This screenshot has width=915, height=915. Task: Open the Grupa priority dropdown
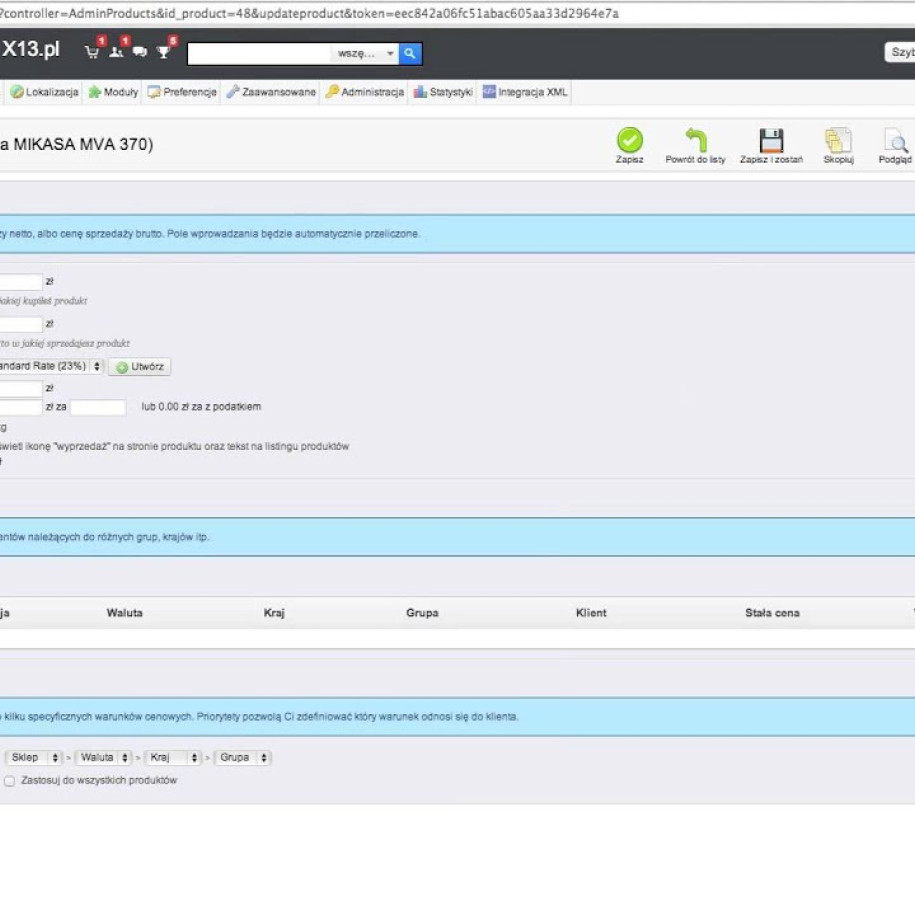[243, 757]
